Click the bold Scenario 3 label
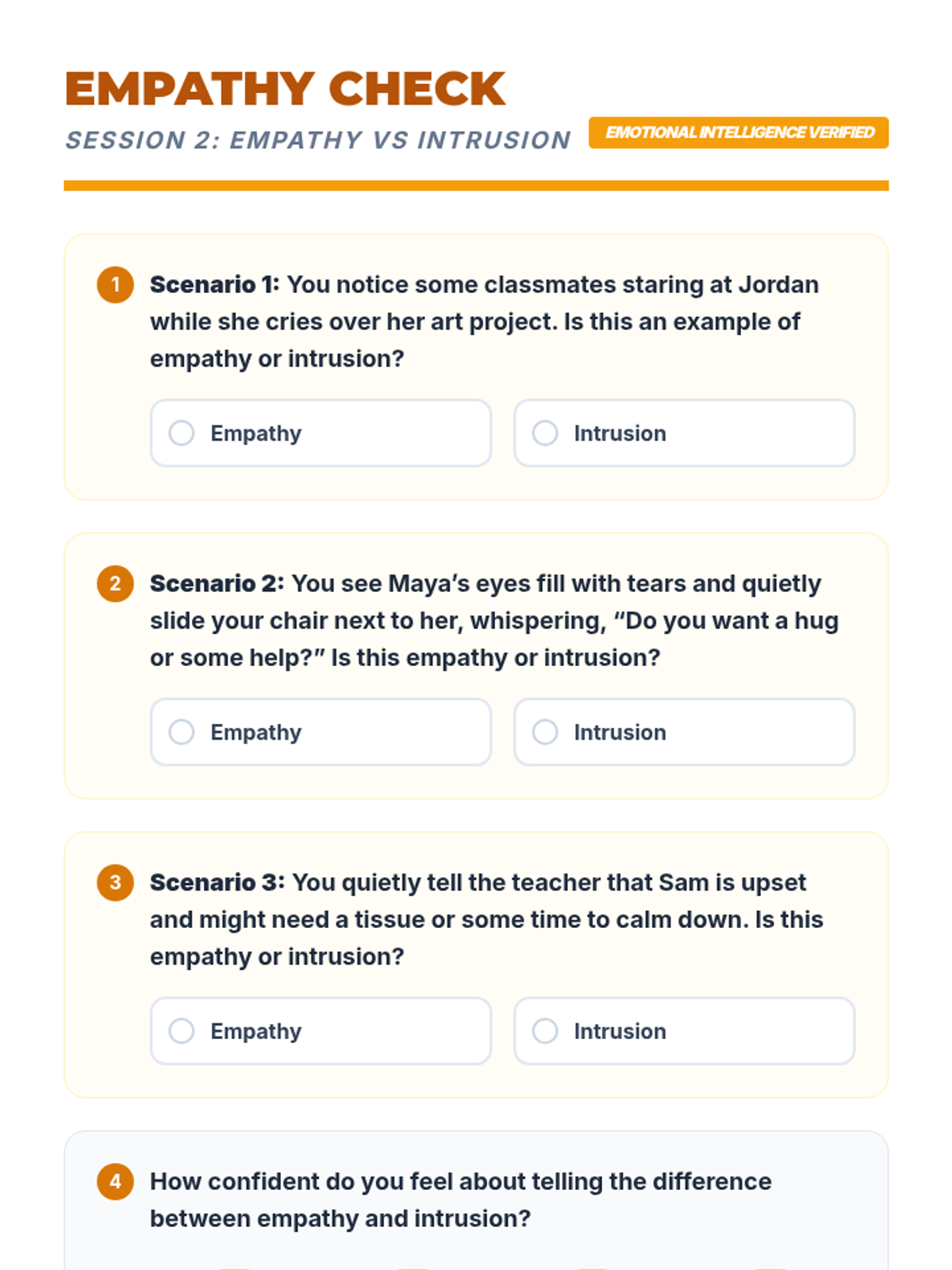This screenshot has height=1270, width=952. pyautogui.click(x=217, y=883)
